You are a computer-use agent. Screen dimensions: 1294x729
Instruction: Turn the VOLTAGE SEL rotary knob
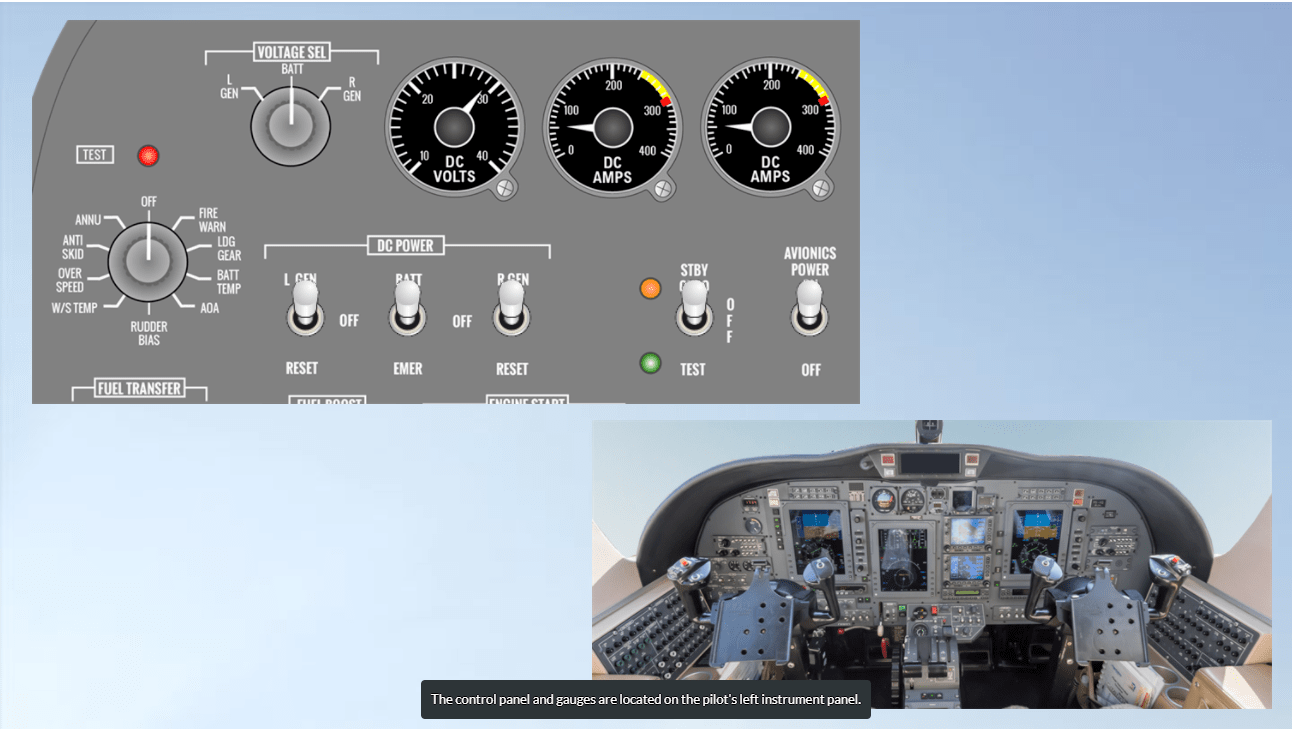[x=291, y=127]
